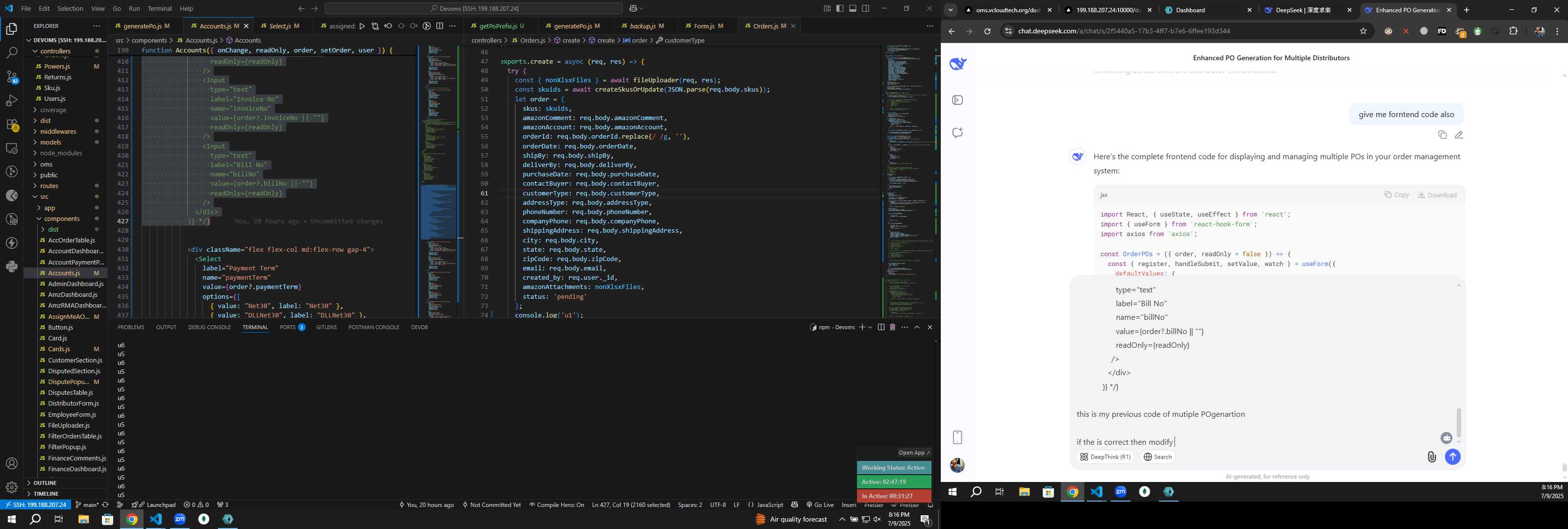The height and width of the screenshot is (529, 1568).
Task: Click the attach file paperclip icon
Action: coord(1432,457)
